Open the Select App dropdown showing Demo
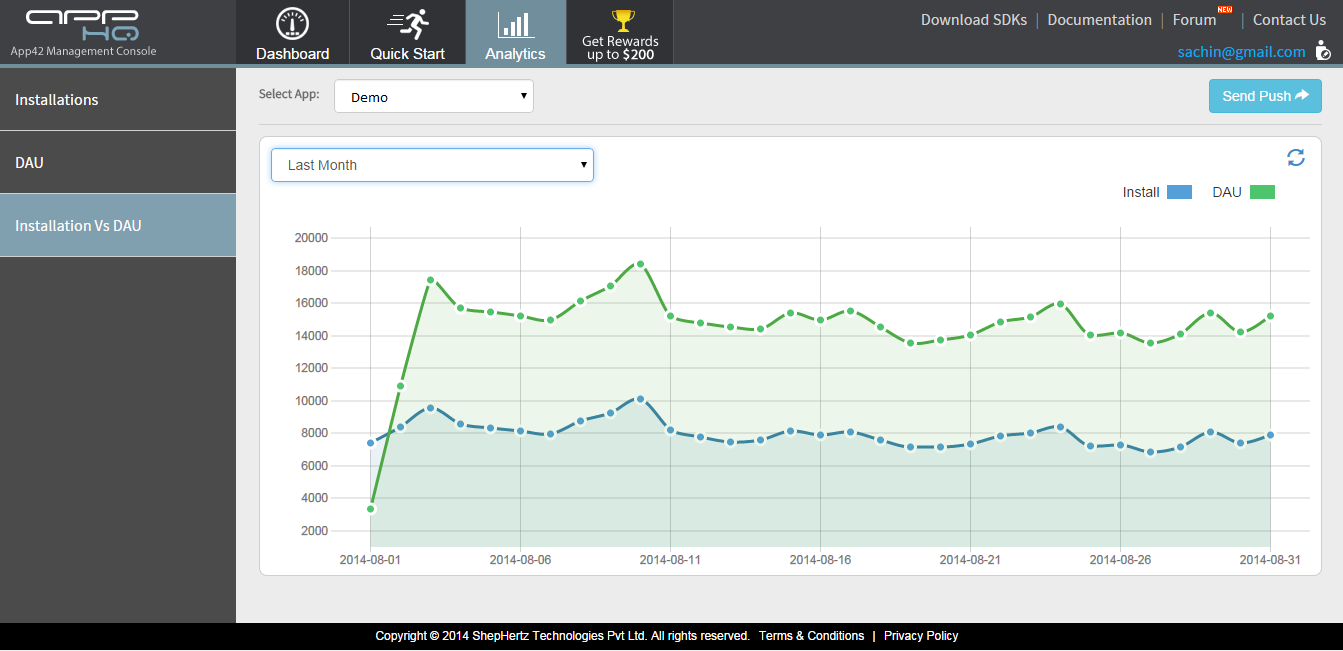This screenshot has height=651, width=1343. pyautogui.click(x=434, y=97)
